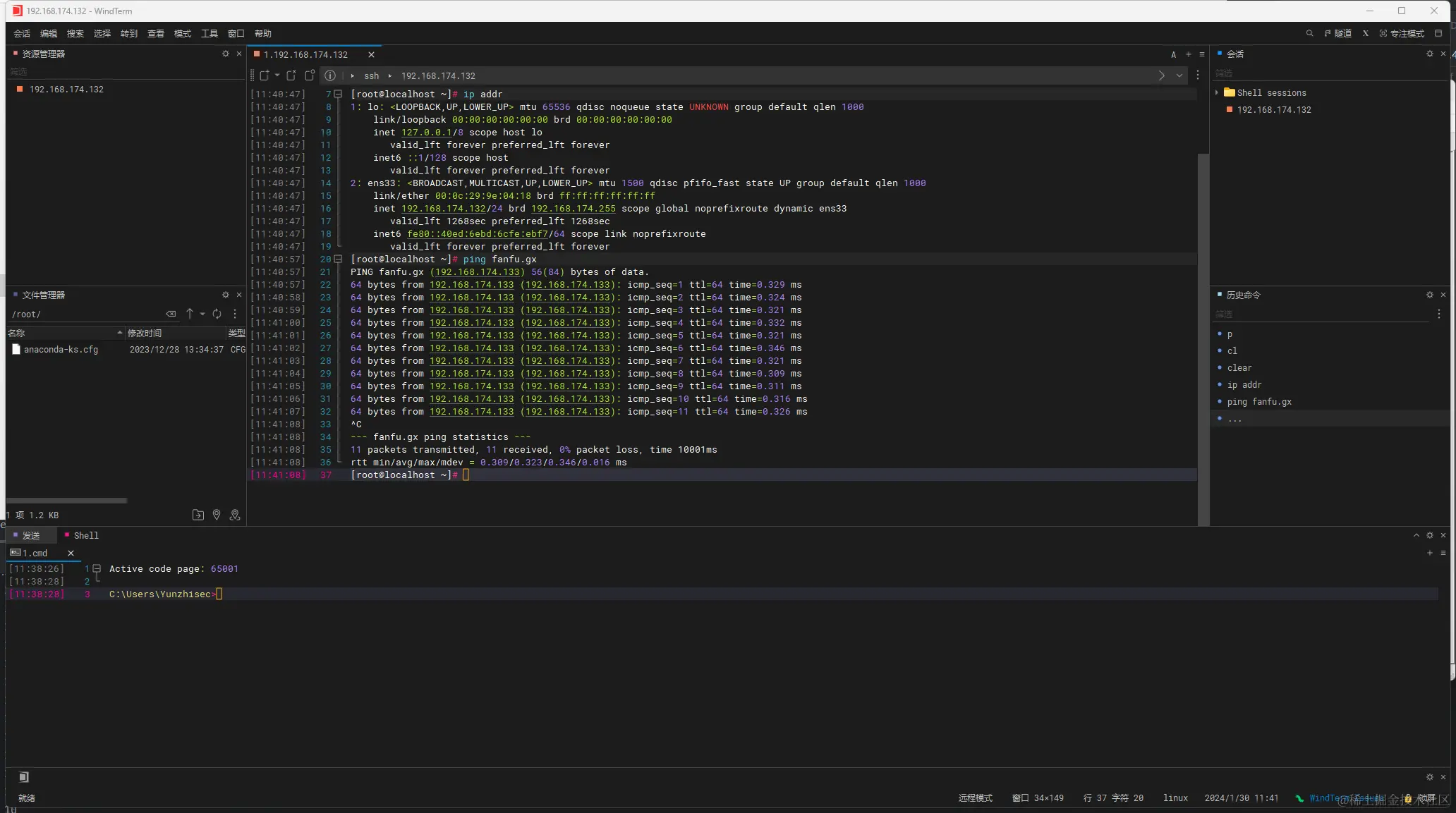Select 'clear' in history commands

pos(1239,368)
